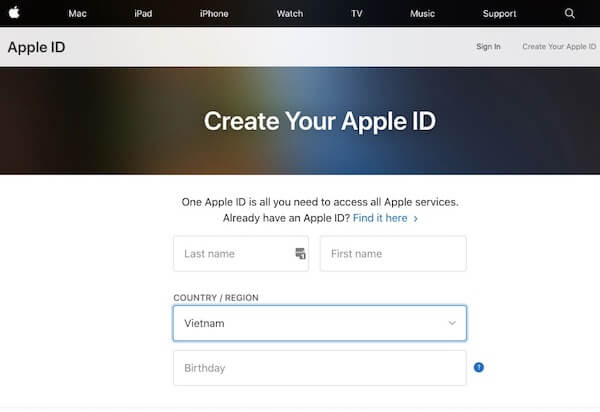Select iPhone in the top navigation

[x=214, y=14]
